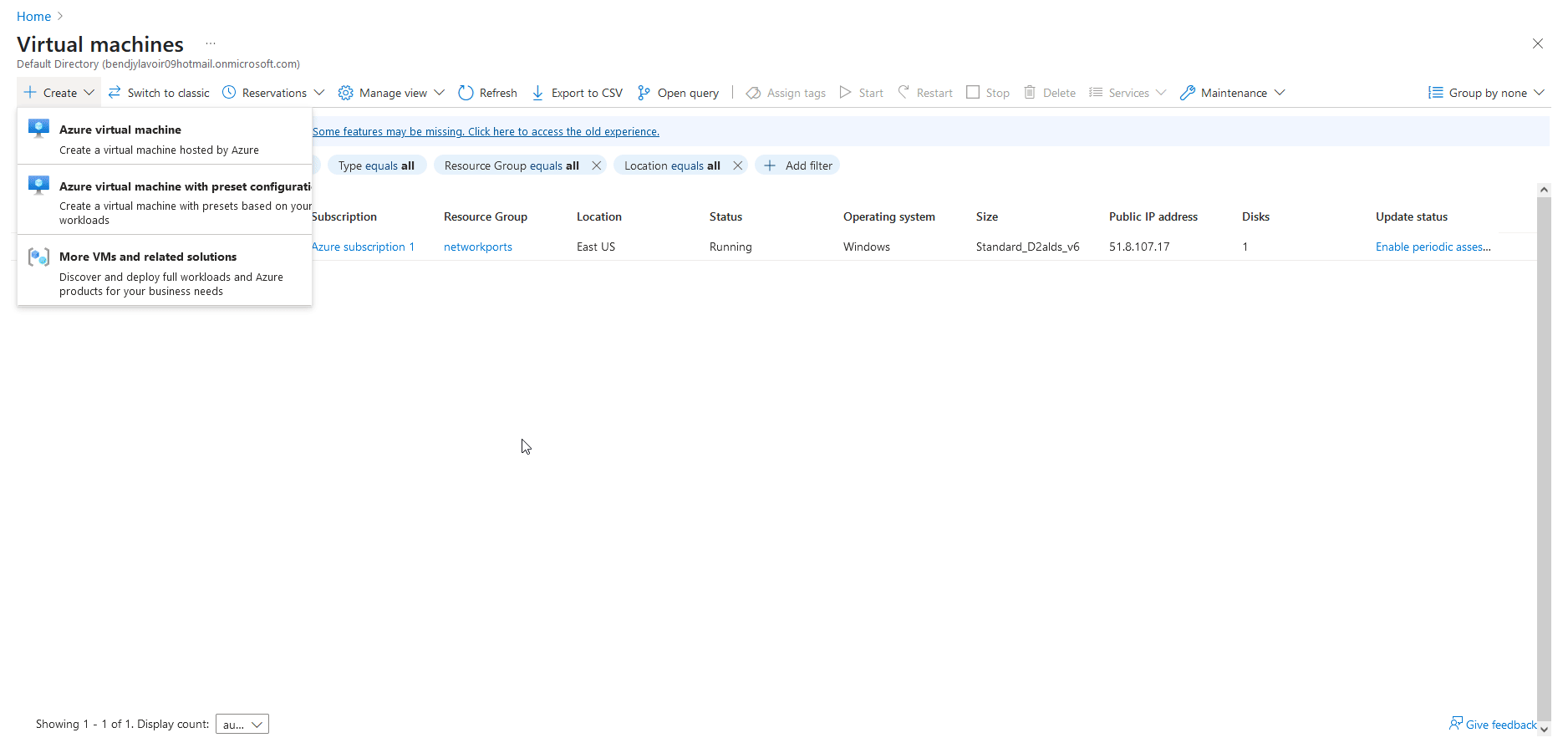Open the Group by none dropdown
The width and height of the screenshot is (1568, 753).
click(1486, 93)
